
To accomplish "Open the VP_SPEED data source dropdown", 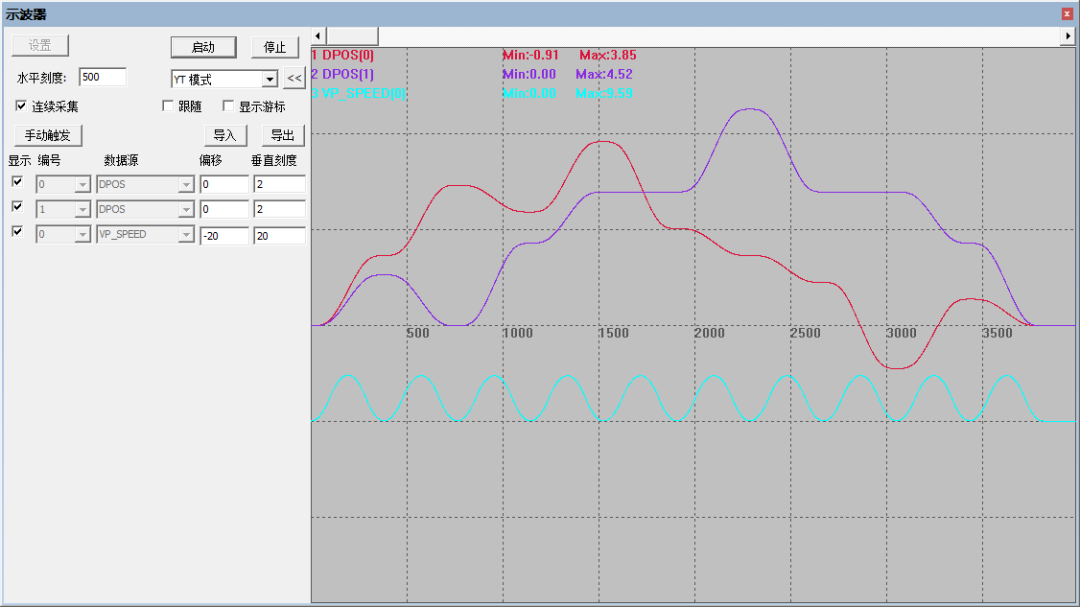I will [x=186, y=235].
